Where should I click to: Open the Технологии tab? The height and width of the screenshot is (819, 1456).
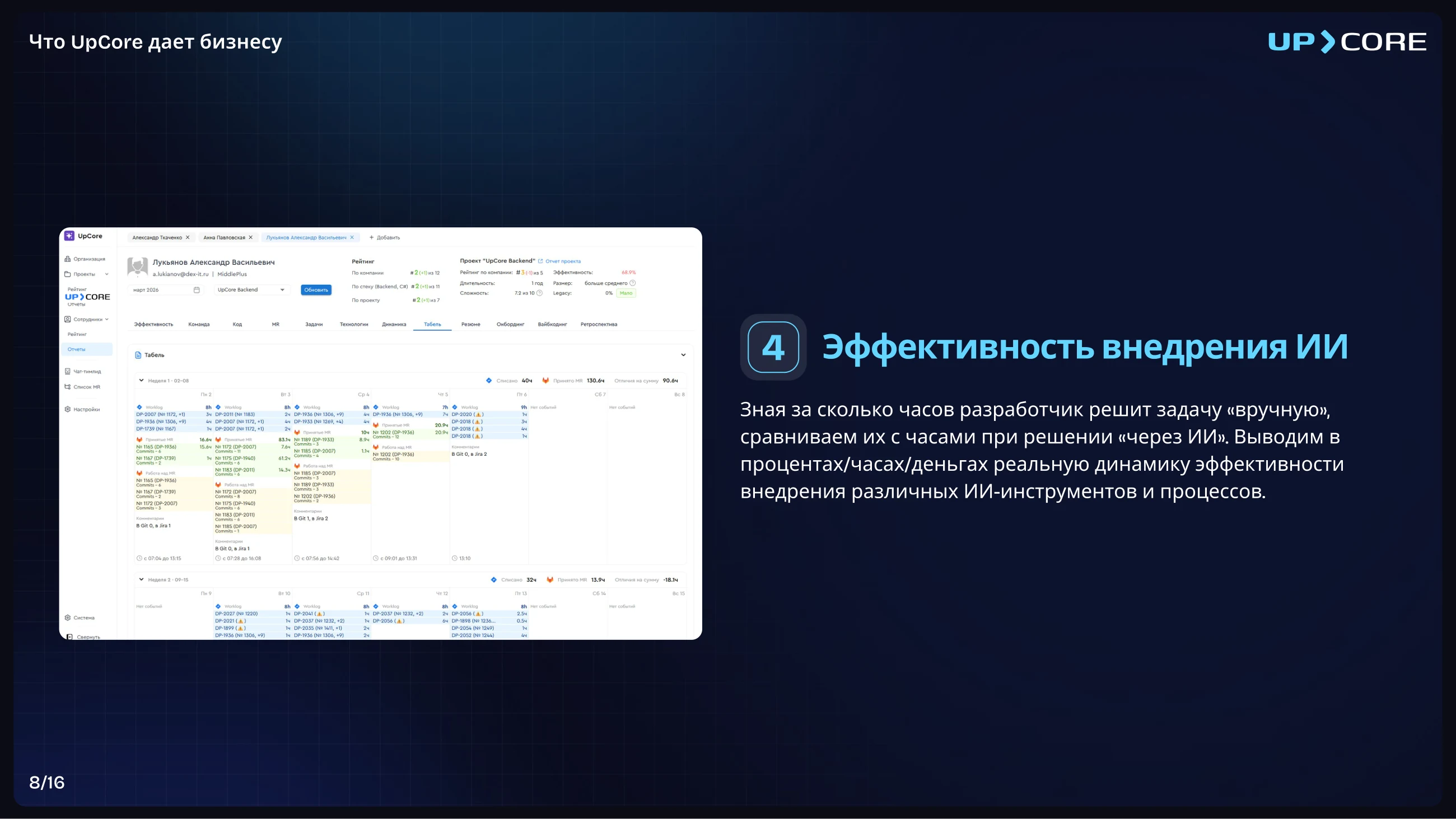tap(354, 325)
